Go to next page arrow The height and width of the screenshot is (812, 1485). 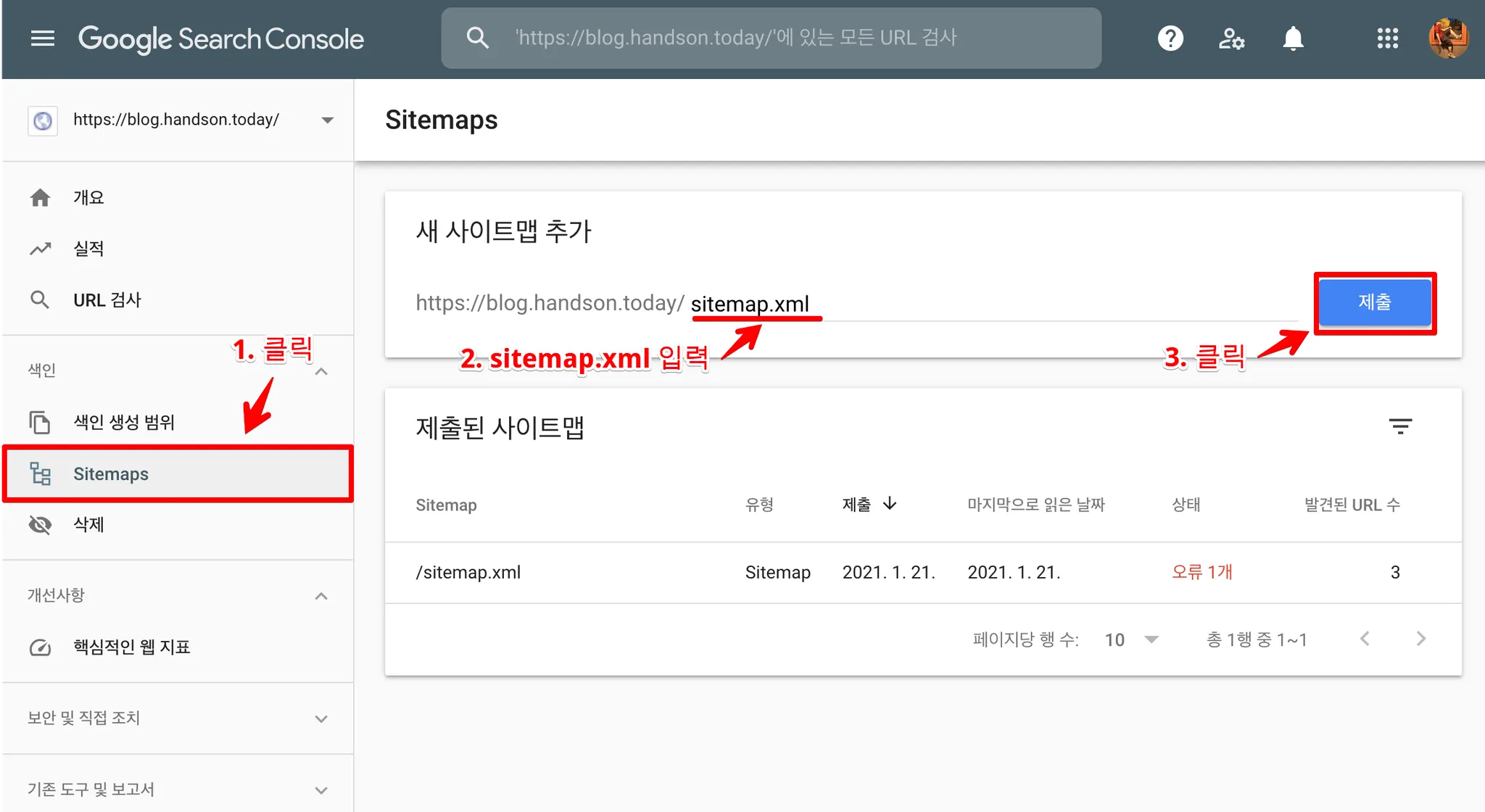(1420, 639)
